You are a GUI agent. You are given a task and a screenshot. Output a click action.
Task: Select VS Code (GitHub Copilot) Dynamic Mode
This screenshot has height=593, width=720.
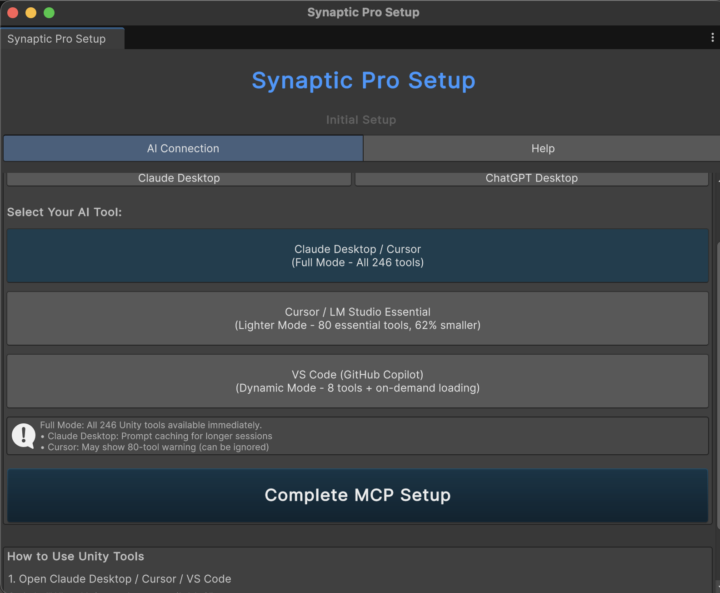tap(357, 381)
